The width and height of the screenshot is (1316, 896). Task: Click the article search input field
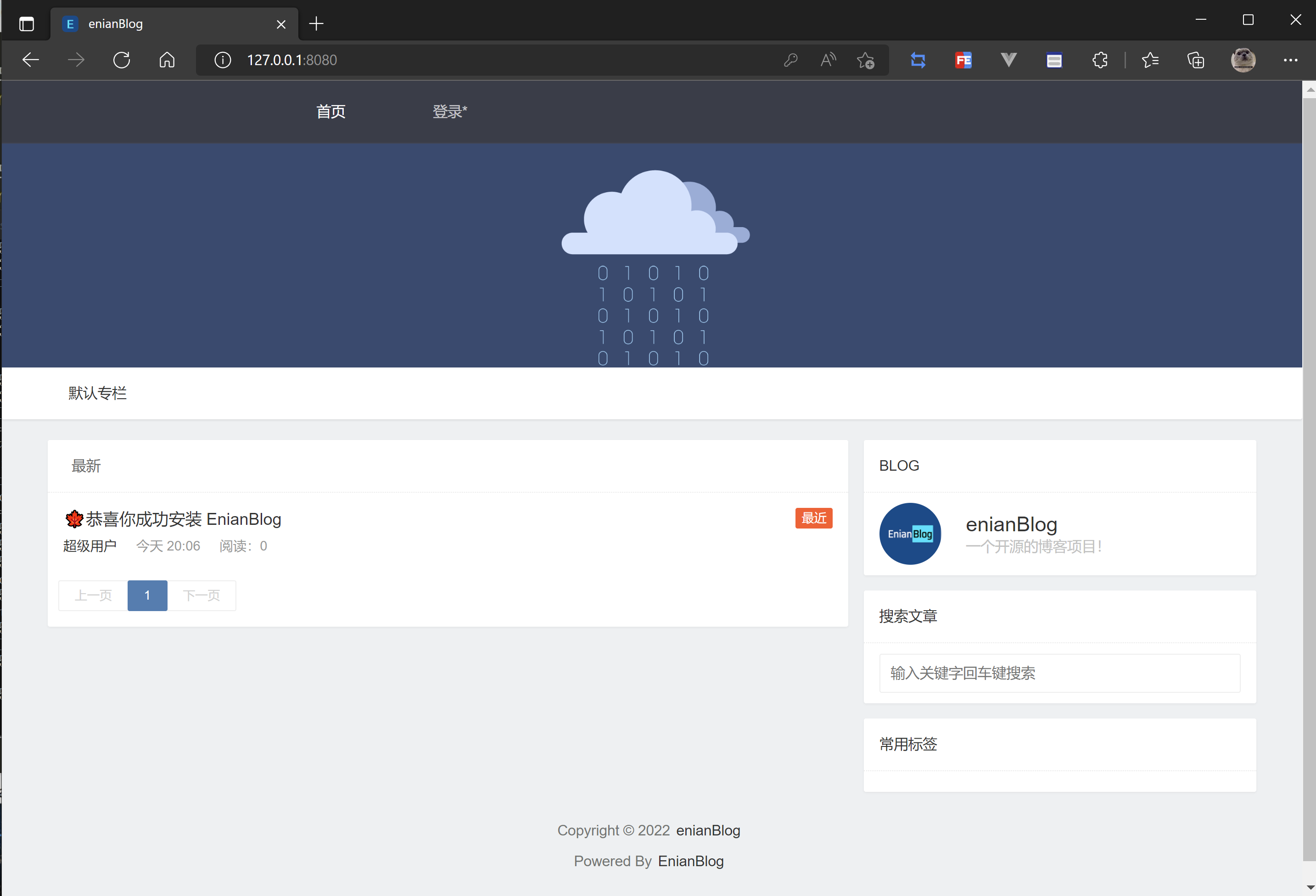pos(1059,673)
